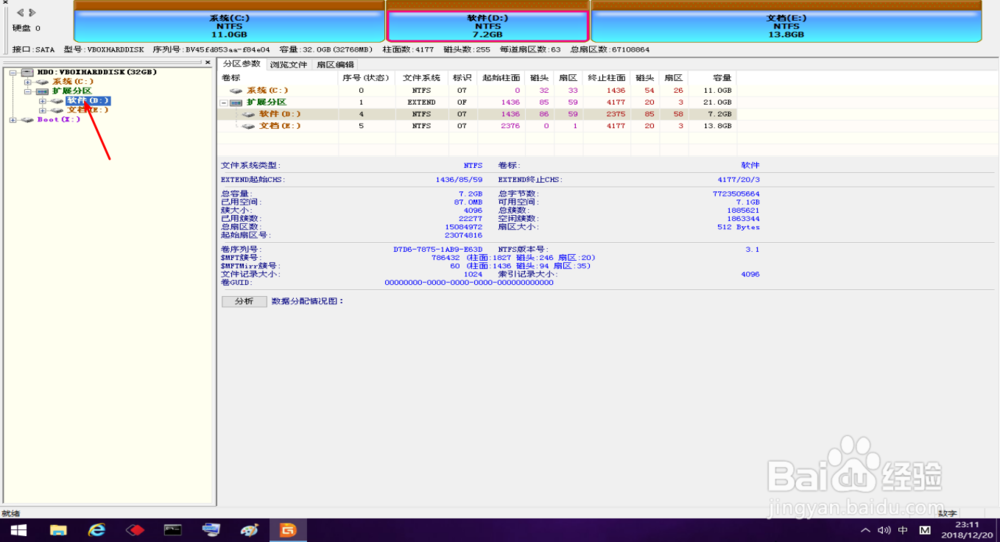Click the HD0 hard disk icon in the tree

coord(27,73)
